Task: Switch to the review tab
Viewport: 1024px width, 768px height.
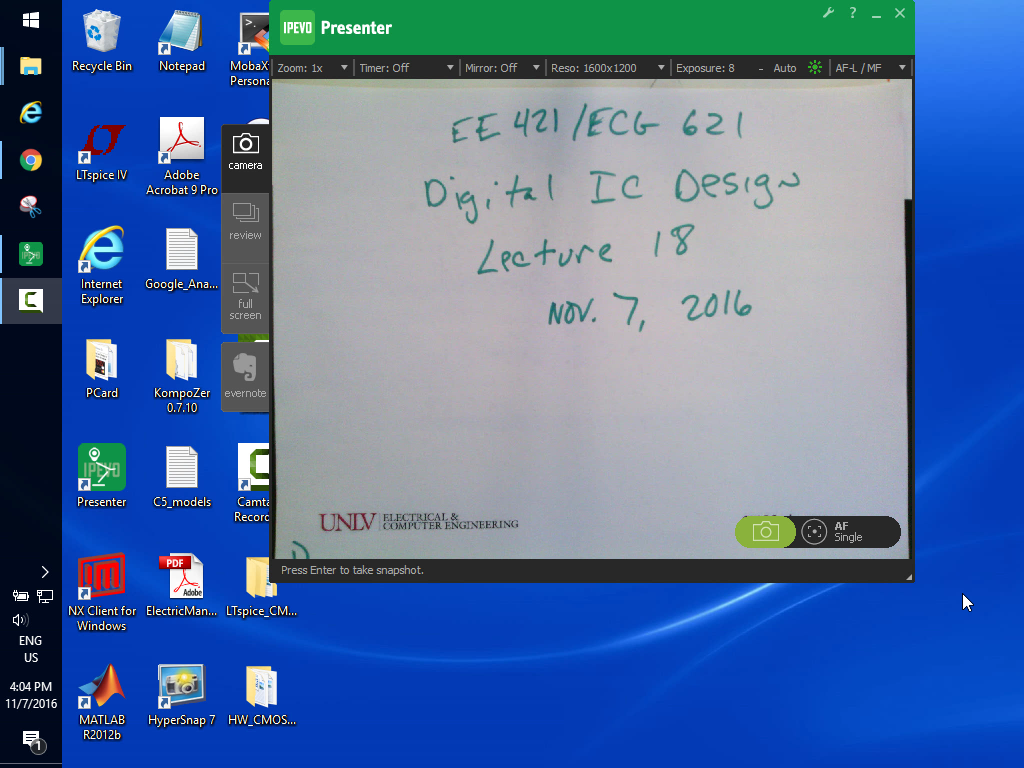Action: point(245,221)
